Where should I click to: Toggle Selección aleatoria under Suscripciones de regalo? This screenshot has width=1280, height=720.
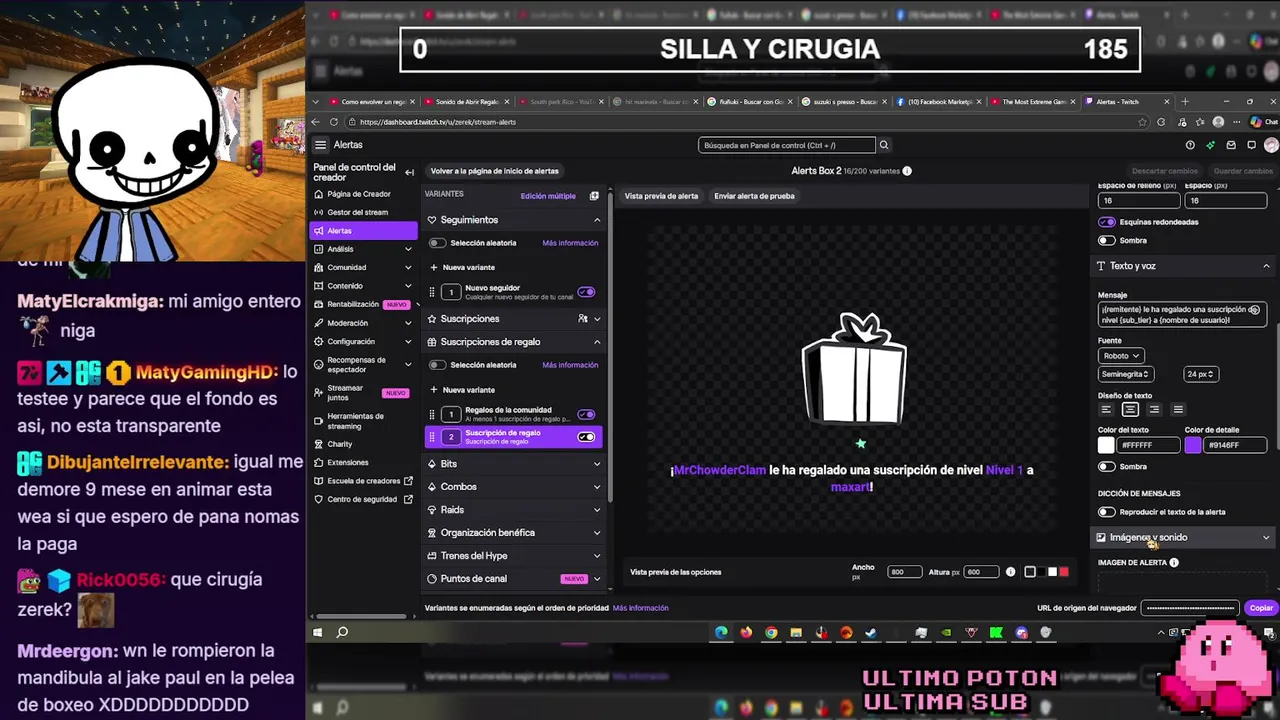[x=437, y=365]
